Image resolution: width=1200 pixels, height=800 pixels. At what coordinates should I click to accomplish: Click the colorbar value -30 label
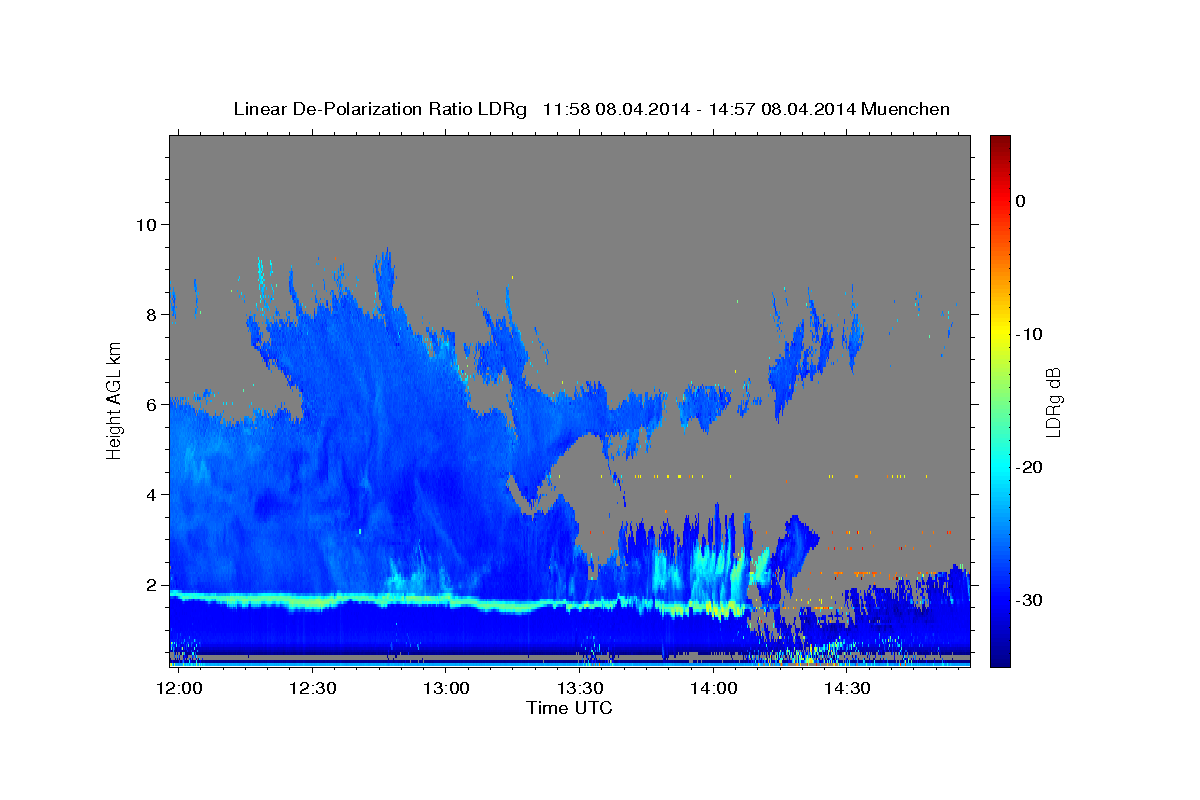click(x=1028, y=600)
